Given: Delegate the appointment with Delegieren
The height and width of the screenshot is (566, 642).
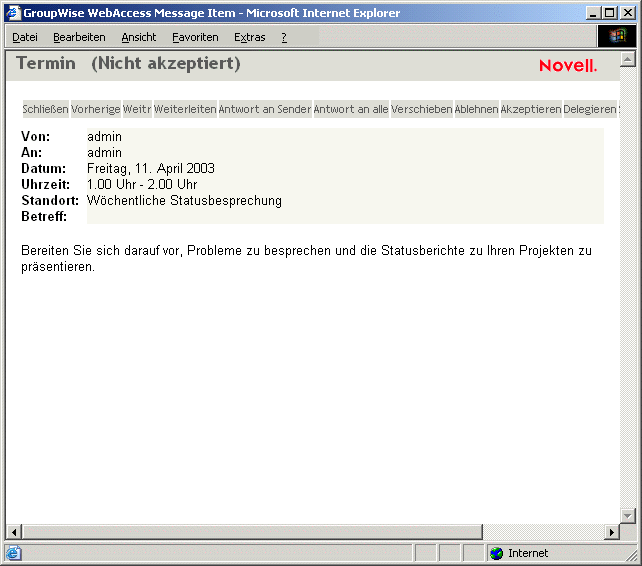Looking at the screenshot, I should (590, 109).
